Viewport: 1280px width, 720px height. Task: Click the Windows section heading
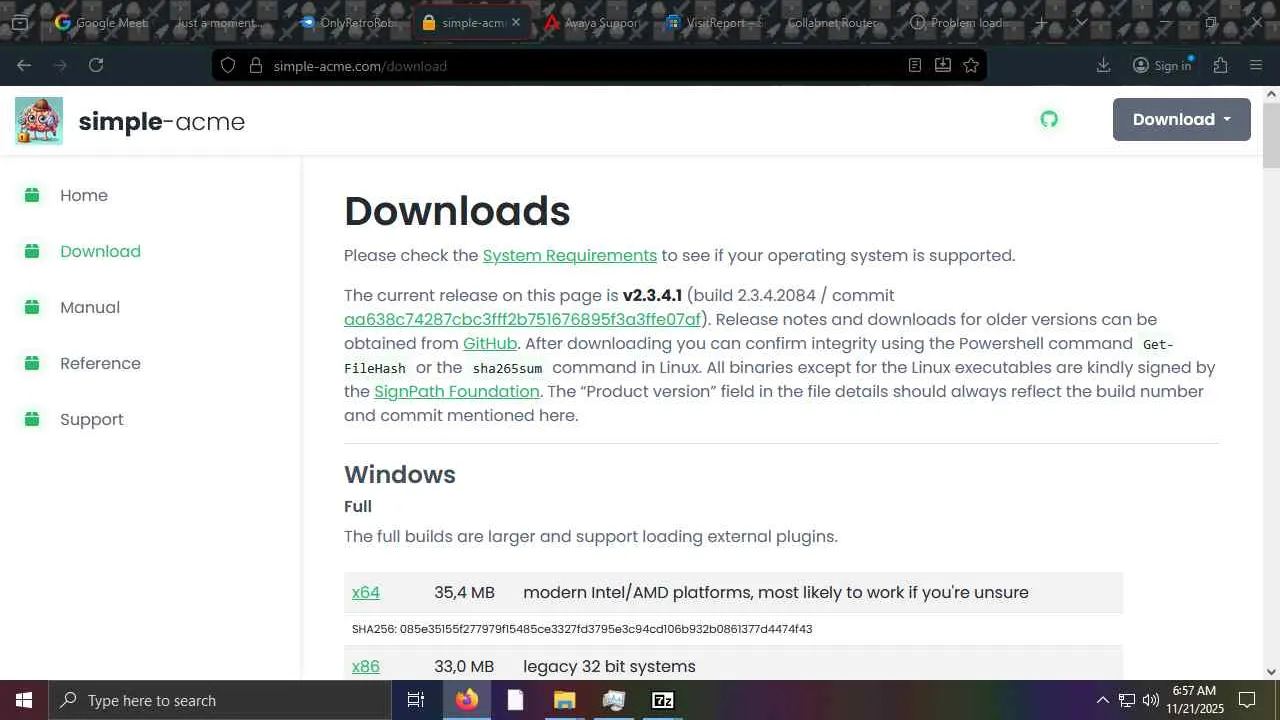click(x=400, y=474)
